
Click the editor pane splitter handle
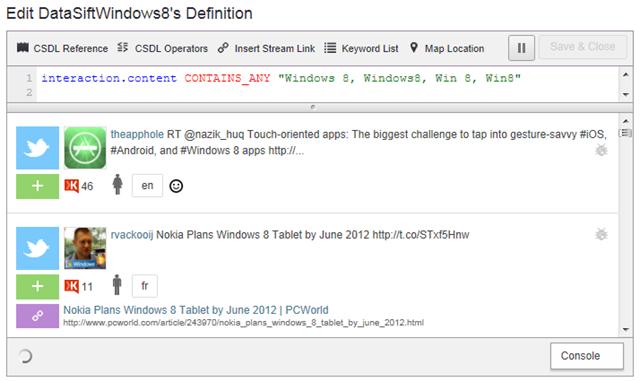point(313,107)
